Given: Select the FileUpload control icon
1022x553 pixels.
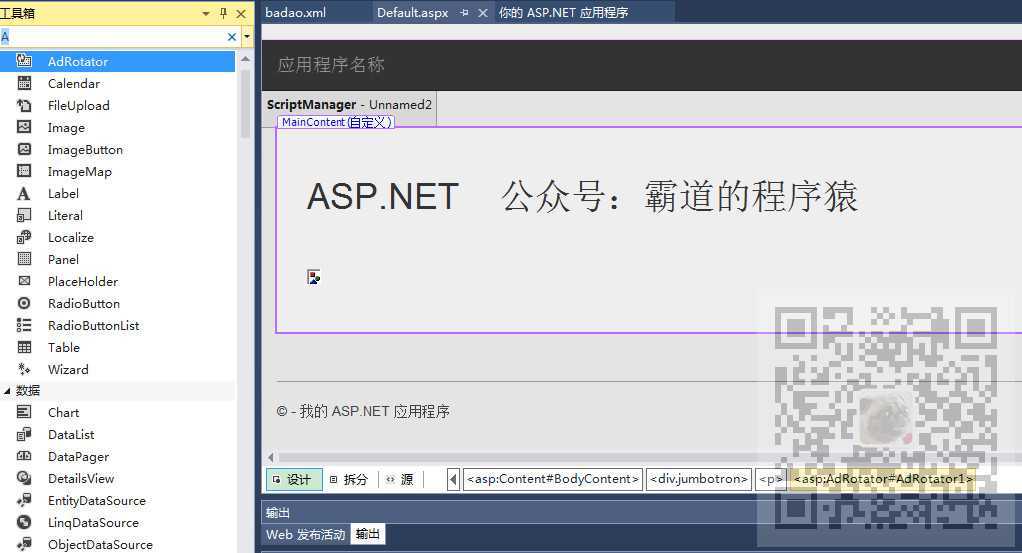Looking at the screenshot, I should point(24,105).
